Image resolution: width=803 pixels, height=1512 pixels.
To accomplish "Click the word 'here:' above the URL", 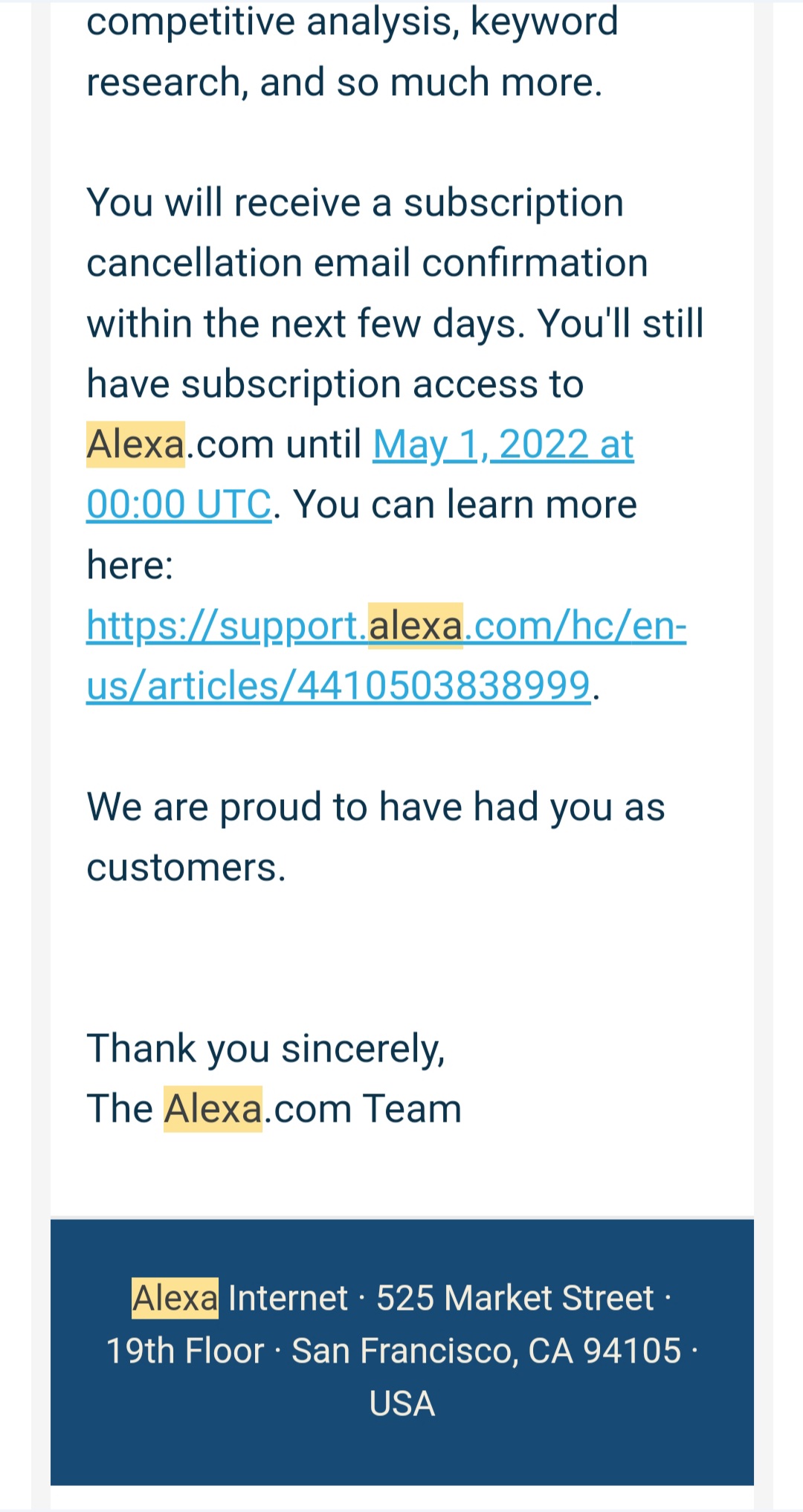I will click(x=129, y=566).
